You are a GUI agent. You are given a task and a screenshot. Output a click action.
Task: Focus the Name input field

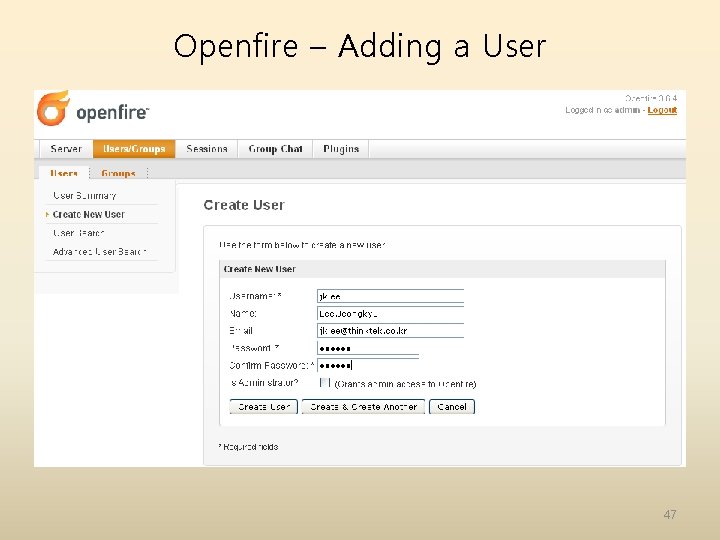(390, 314)
